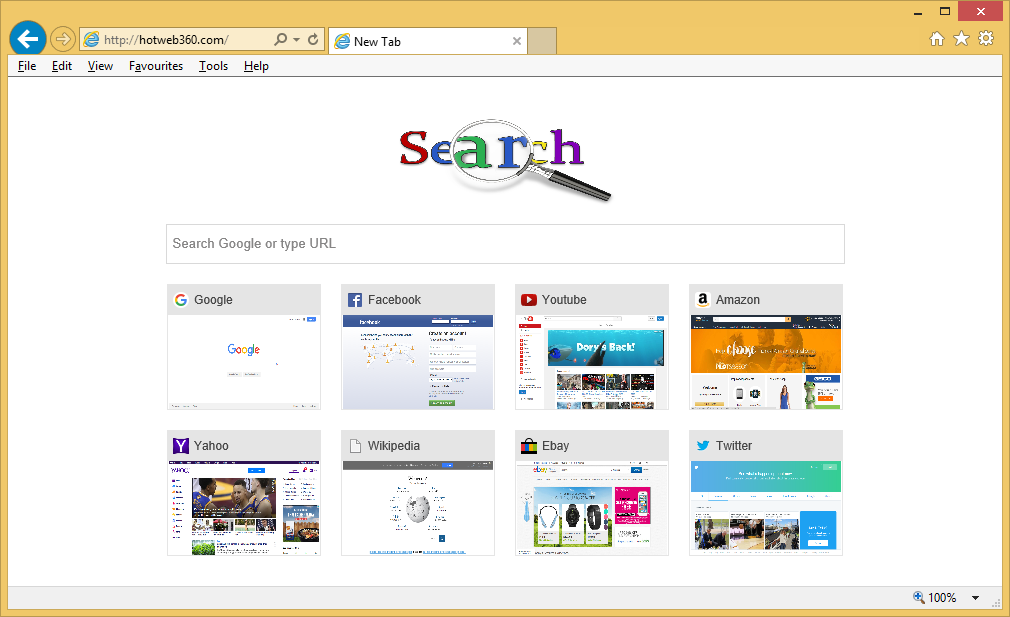Open the View menu
1010x617 pixels.
coord(100,66)
